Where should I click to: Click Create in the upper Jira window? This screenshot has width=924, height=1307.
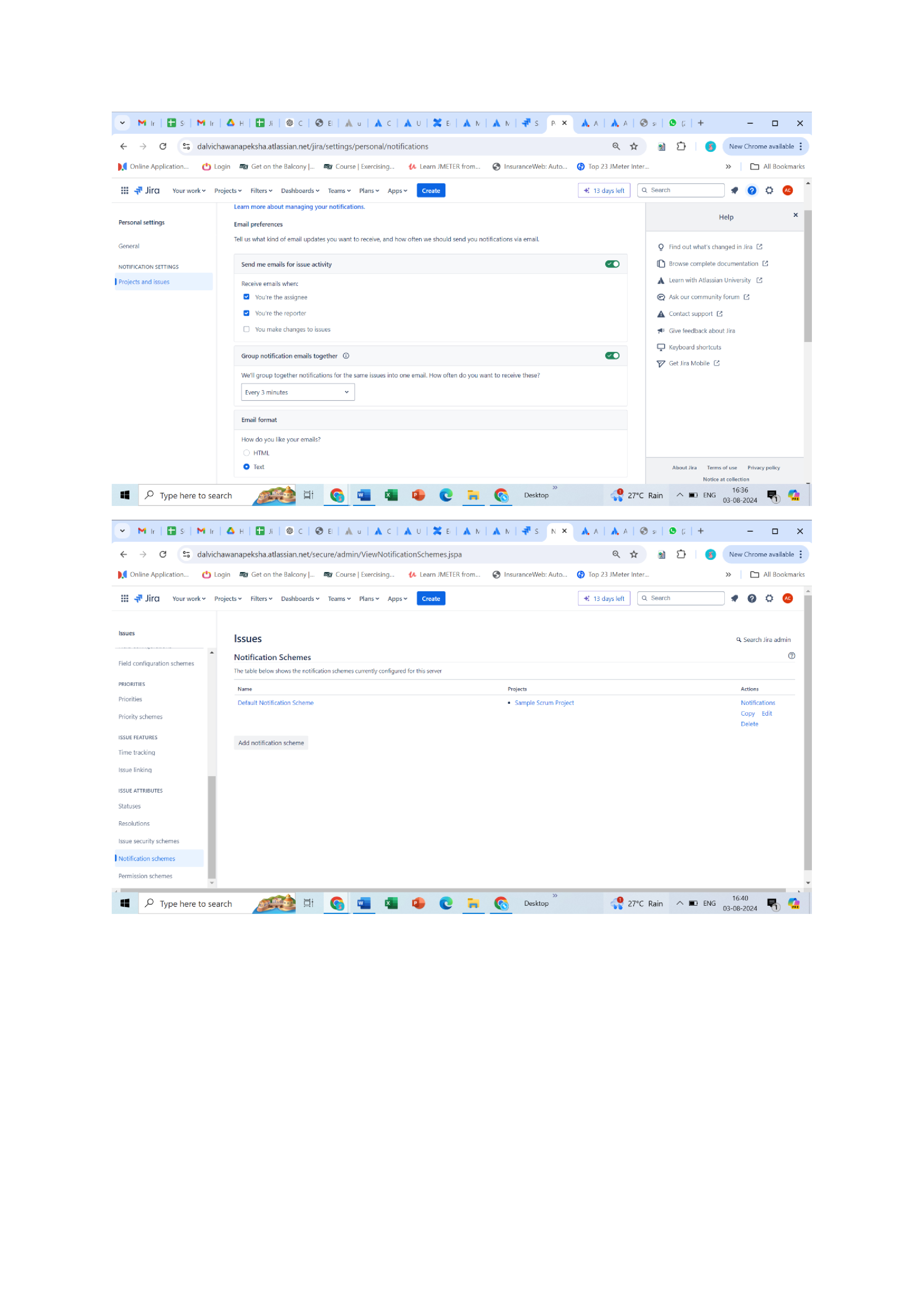coord(431,191)
